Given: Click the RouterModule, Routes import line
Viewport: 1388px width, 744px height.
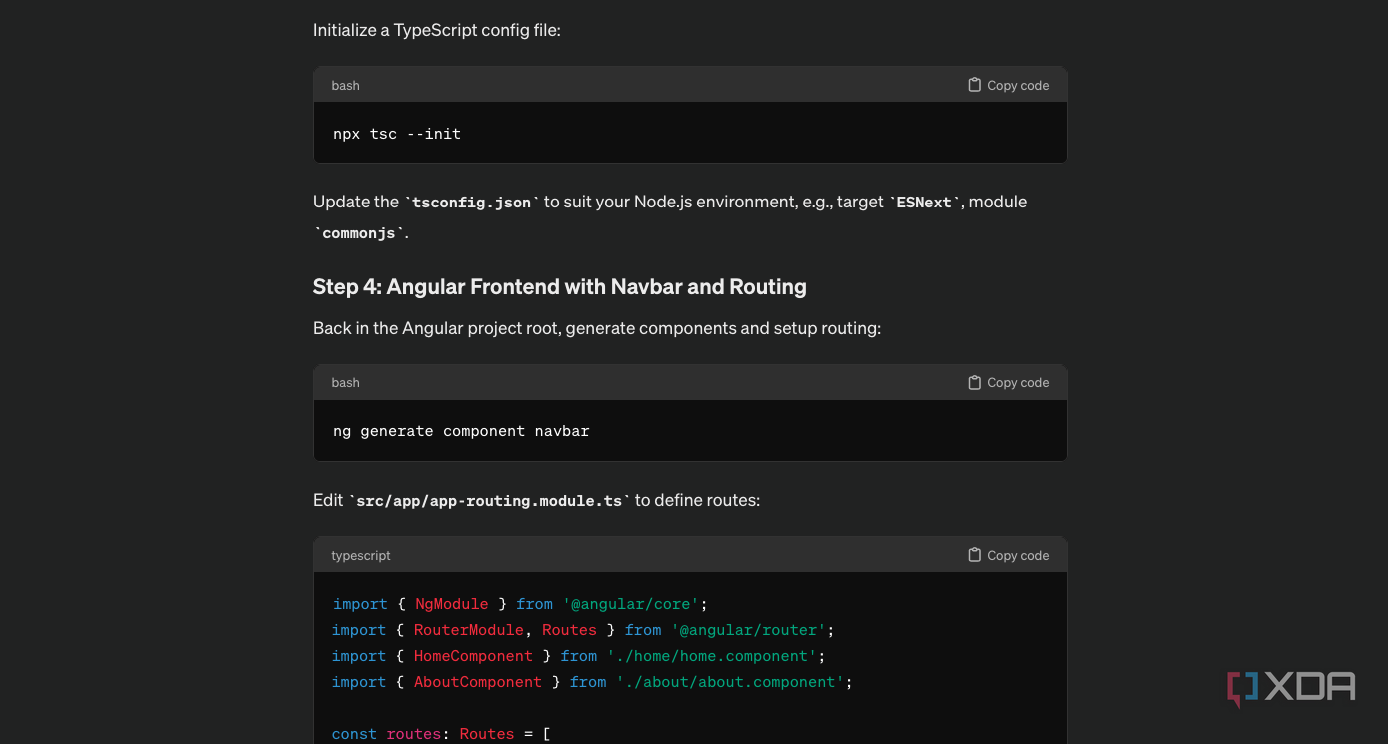Looking at the screenshot, I should (583, 630).
